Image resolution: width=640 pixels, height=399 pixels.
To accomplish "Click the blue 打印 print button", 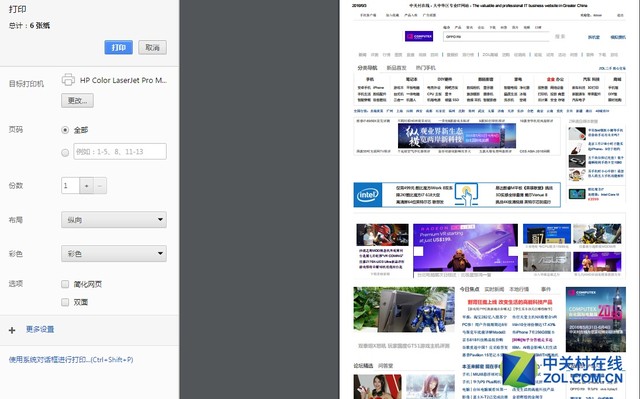I will (x=118, y=47).
